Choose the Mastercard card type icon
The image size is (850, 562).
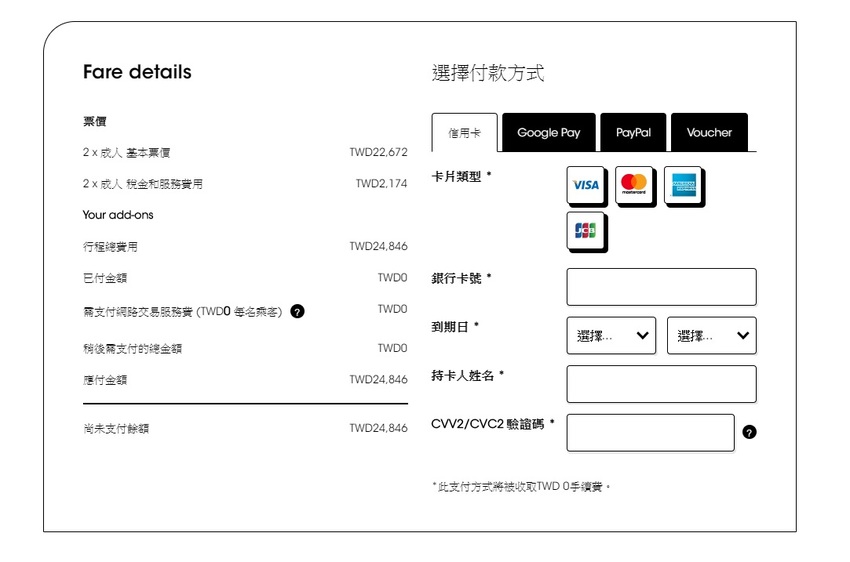[x=634, y=185]
